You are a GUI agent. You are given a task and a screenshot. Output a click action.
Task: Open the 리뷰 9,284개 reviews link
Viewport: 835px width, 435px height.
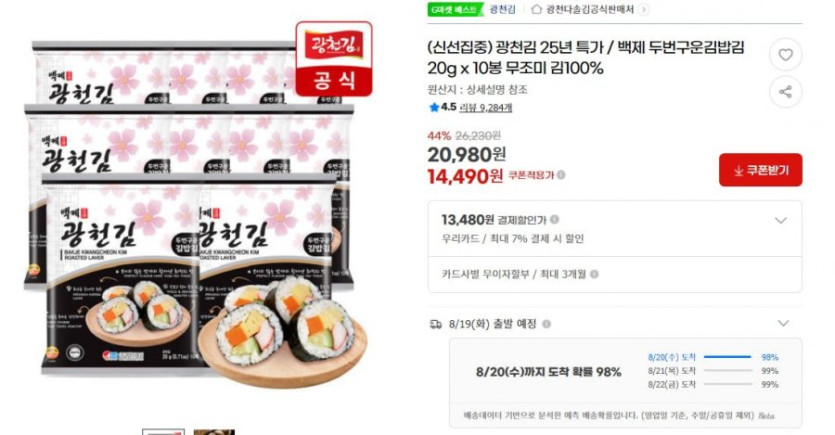[486, 108]
